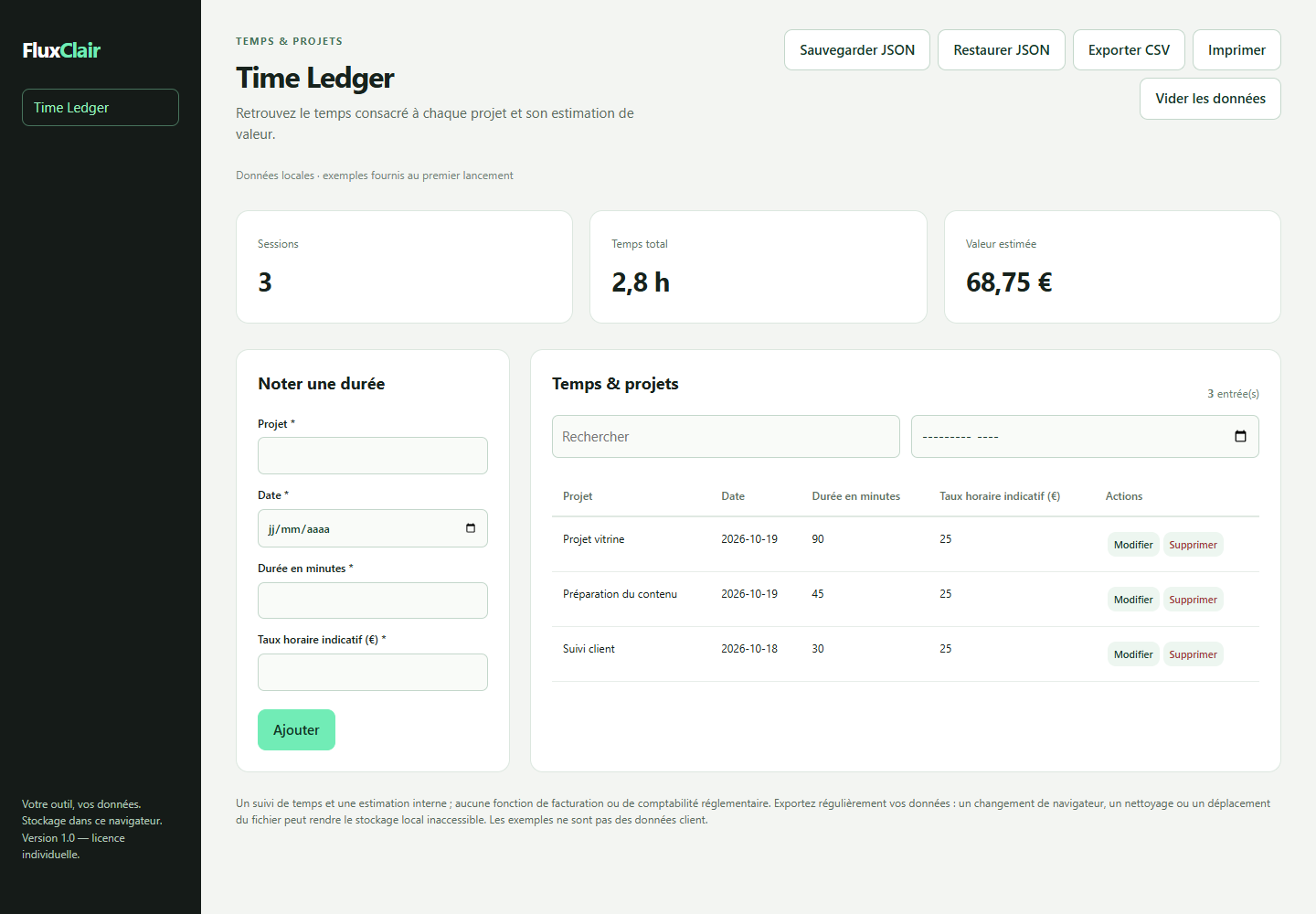Open calendar picker in the Date form field

click(471, 528)
